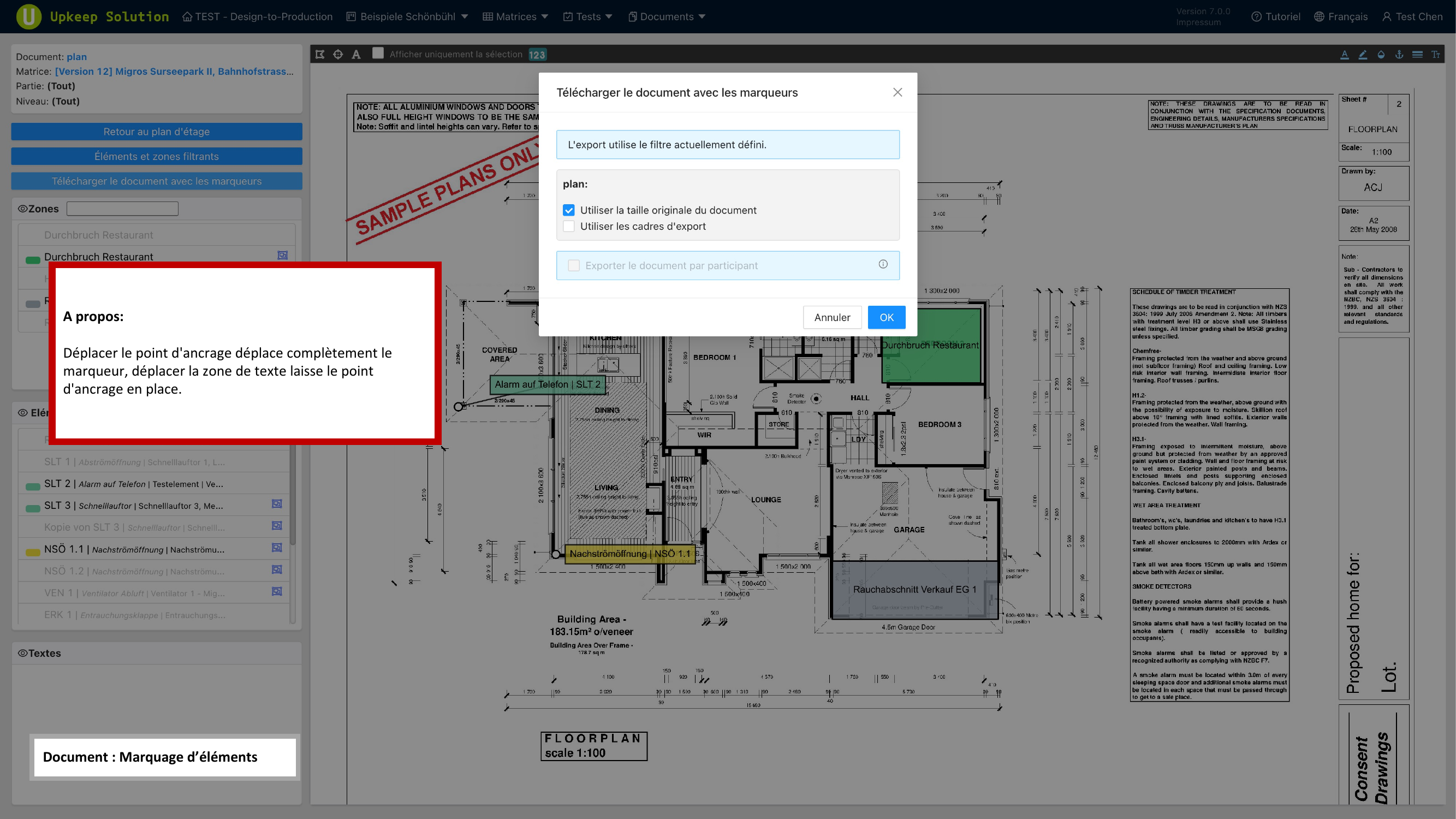Click Annuler to cancel the export
This screenshot has height=819, width=1456.
pyautogui.click(x=832, y=318)
